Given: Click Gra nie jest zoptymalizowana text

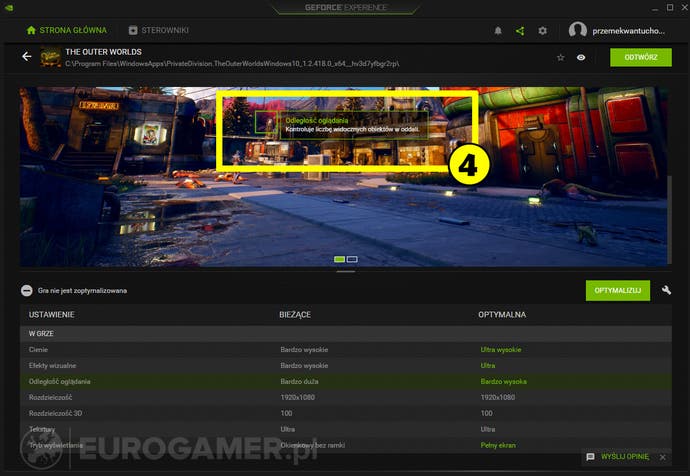Looking at the screenshot, I should click(x=82, y=291).
